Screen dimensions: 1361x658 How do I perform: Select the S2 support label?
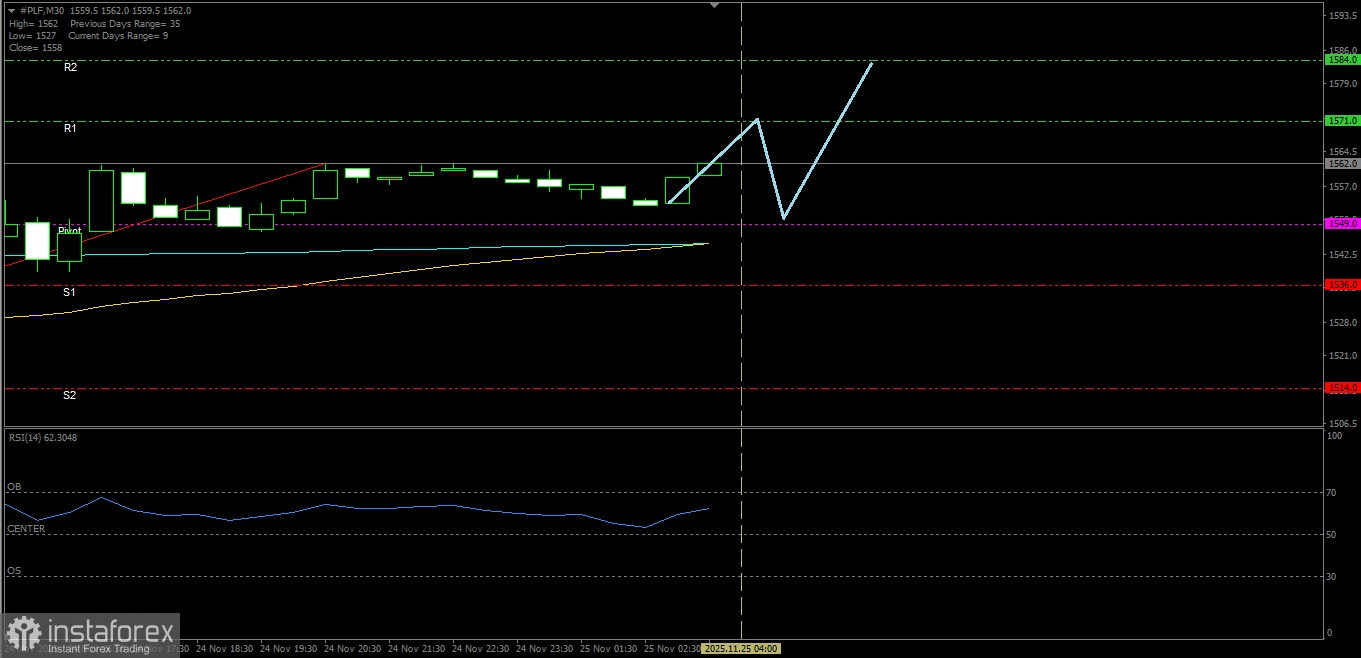tap(69, 395)
